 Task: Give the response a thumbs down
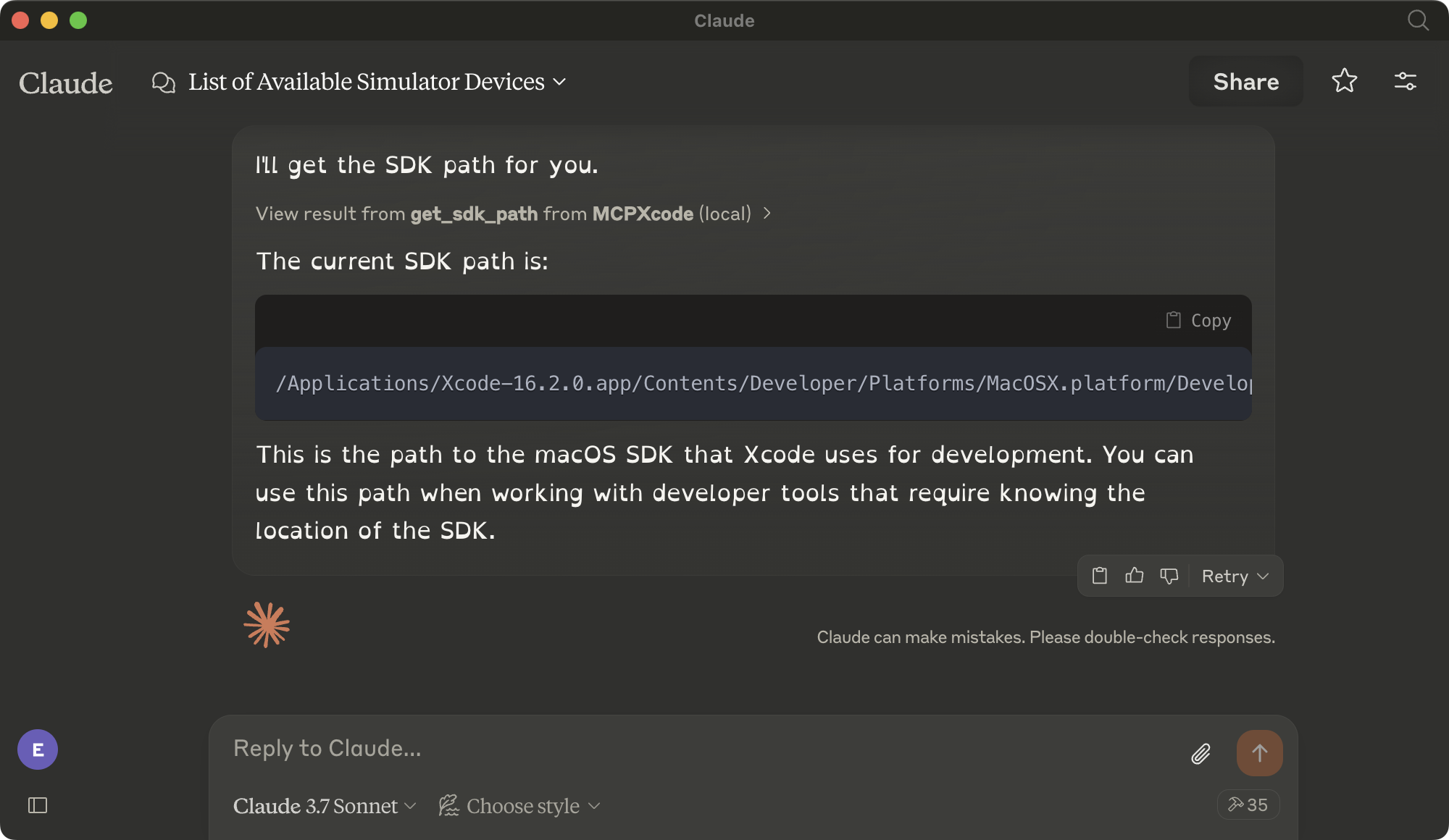click(1169, 576)
